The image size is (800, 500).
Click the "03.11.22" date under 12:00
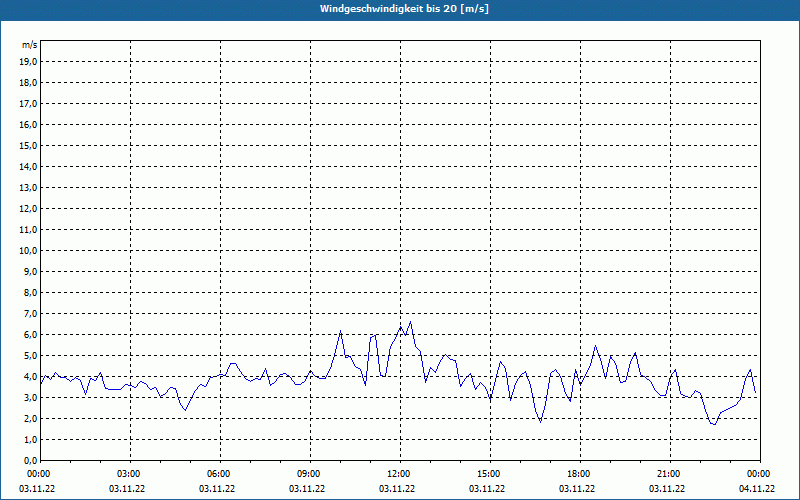coord(397,489)
